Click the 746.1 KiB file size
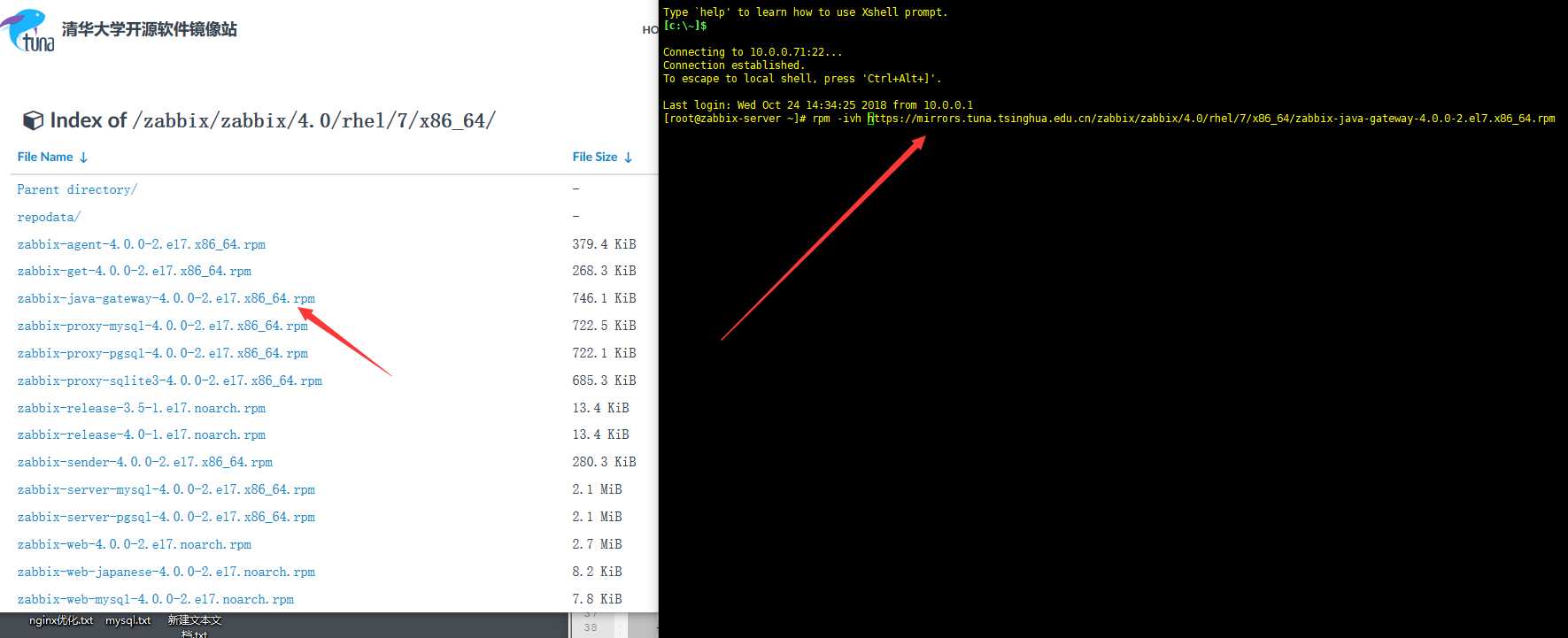Image resolution: width=1568 pixels, height=638 pixels. pos(604,298)
